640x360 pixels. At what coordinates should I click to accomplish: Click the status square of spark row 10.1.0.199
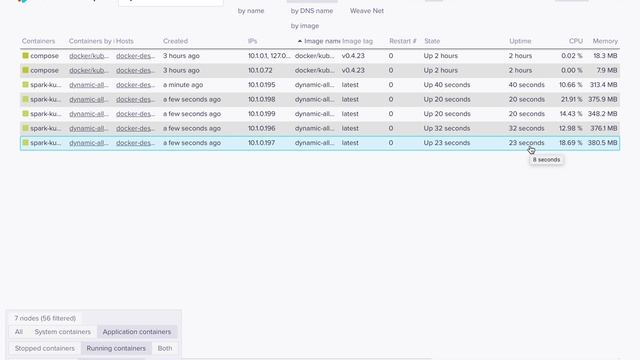(25, 114)
